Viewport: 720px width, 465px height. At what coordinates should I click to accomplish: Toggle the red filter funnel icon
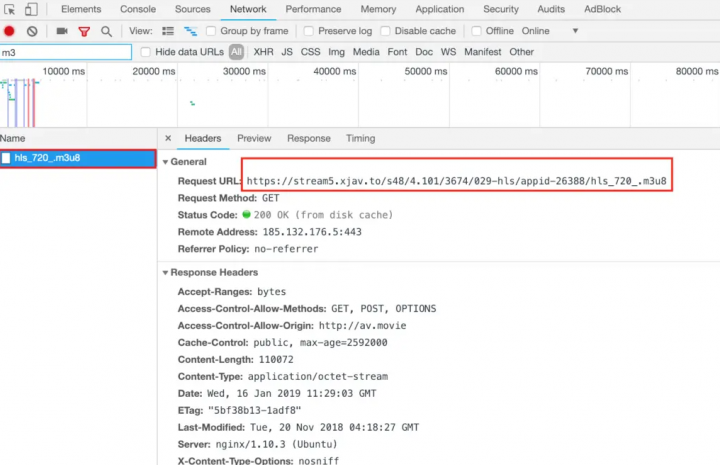tap(84, 31)
